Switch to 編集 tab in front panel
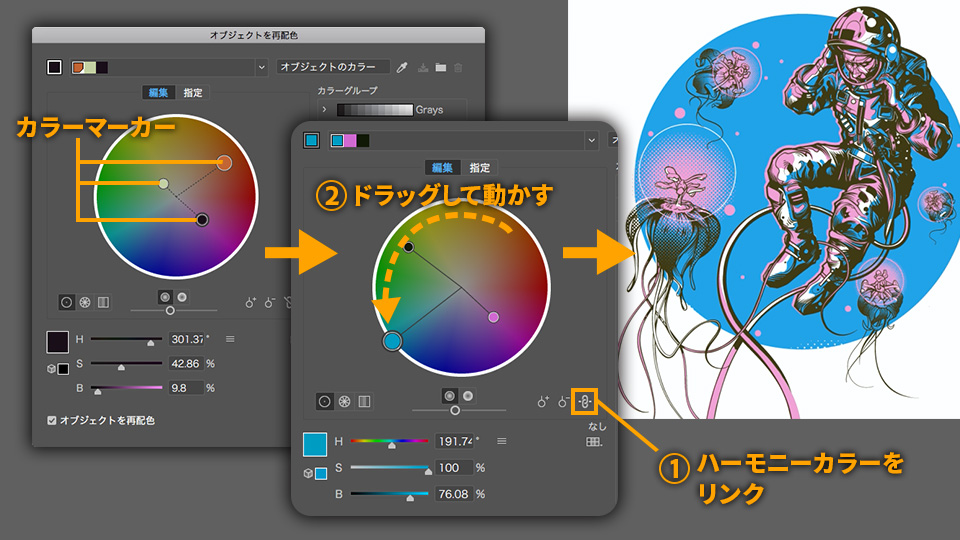The image size is (960, 540). [x=442, y=167]
